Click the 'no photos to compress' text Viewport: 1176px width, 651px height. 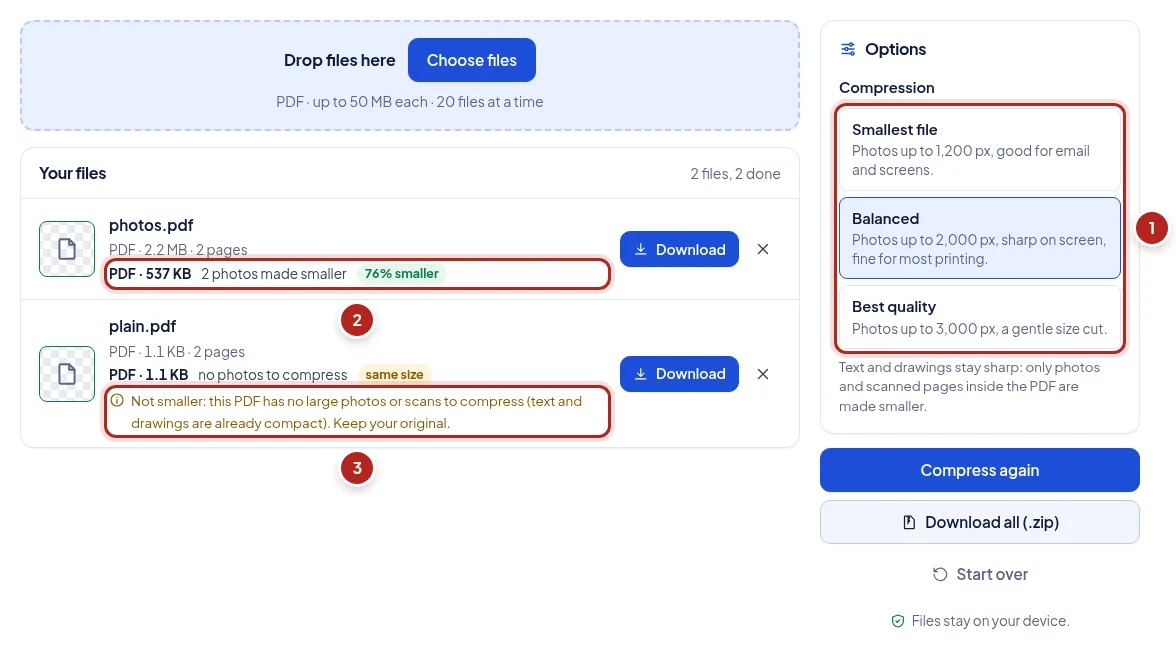[273, 374]
